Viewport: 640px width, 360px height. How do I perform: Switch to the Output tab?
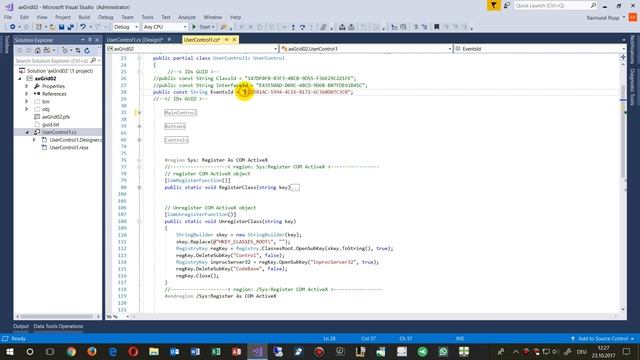coord(21,326)
